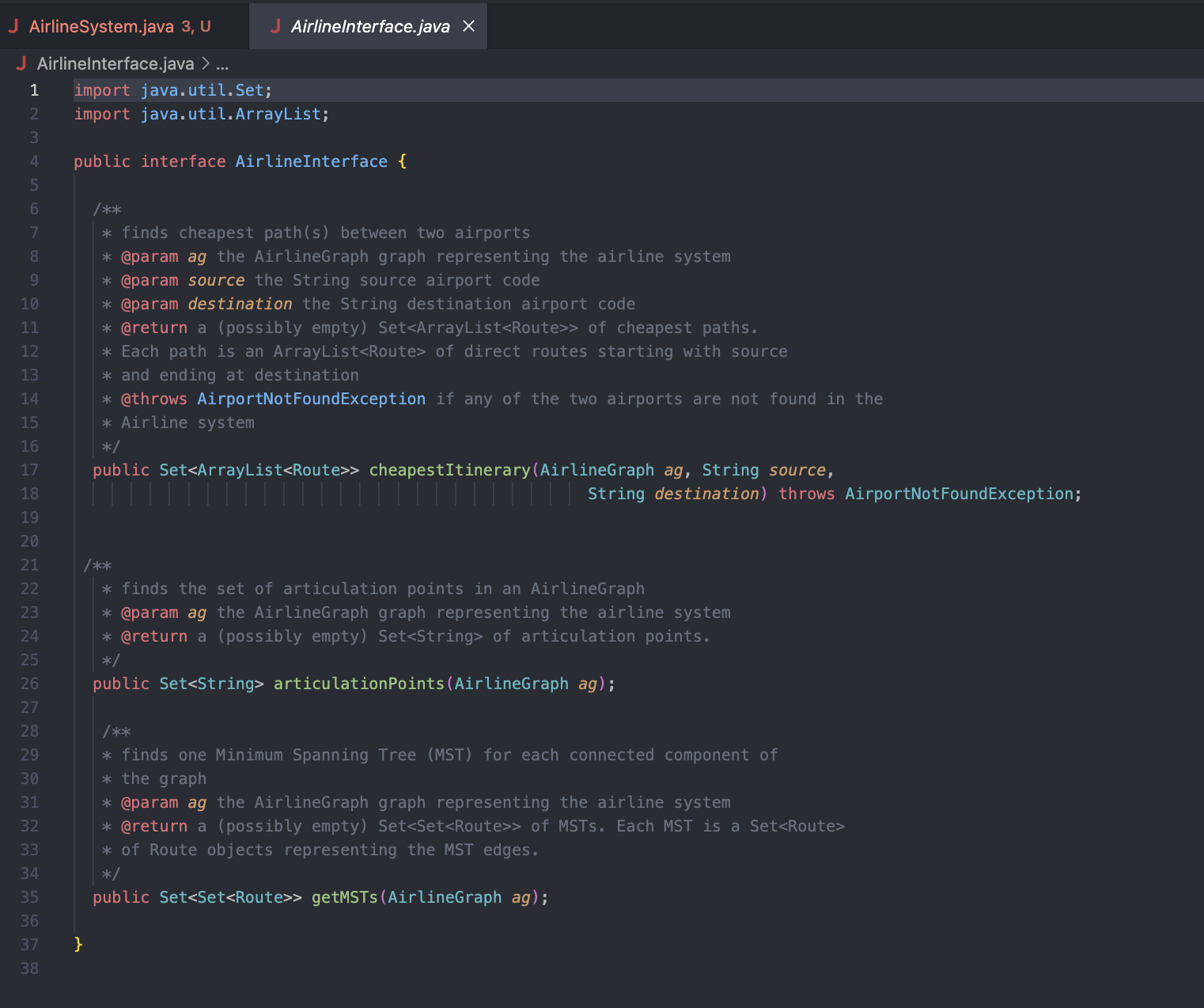Click the AirlineInterface name on line 4
This screenshot has height=1008, width=1204.
tap(311, 161)
